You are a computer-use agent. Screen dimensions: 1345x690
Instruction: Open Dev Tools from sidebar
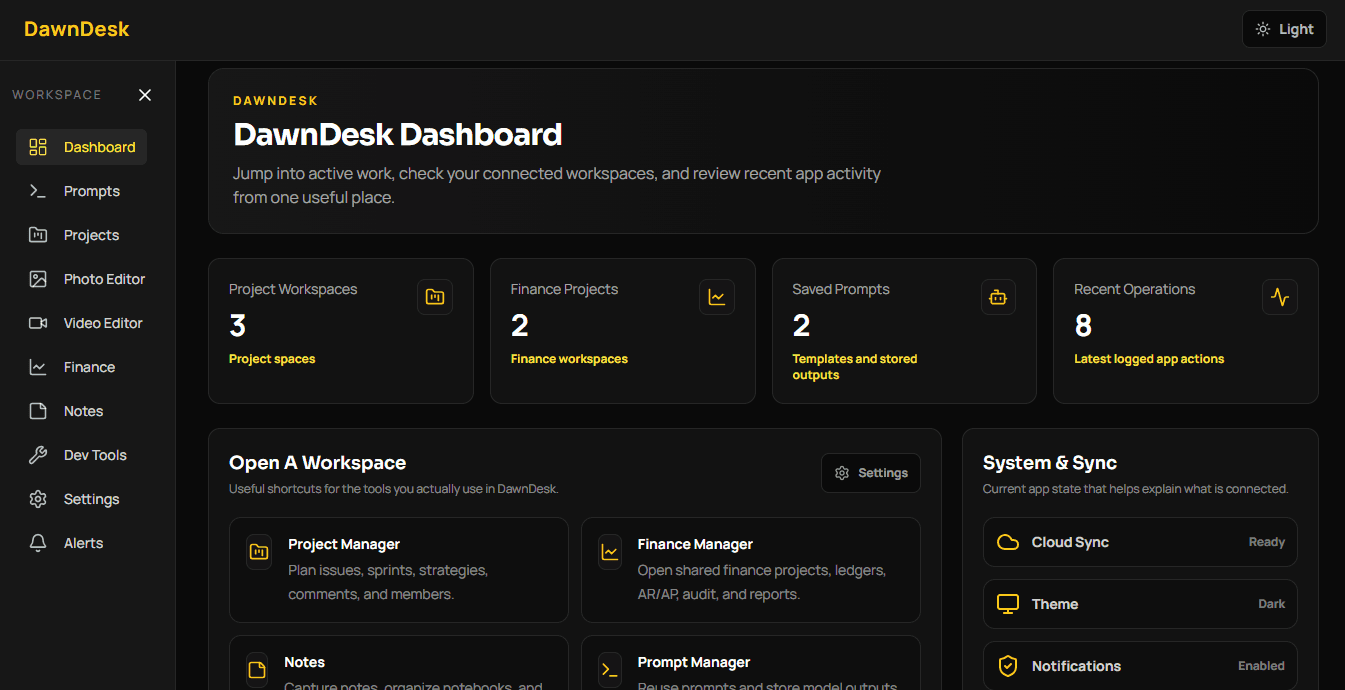coord(81,455)
